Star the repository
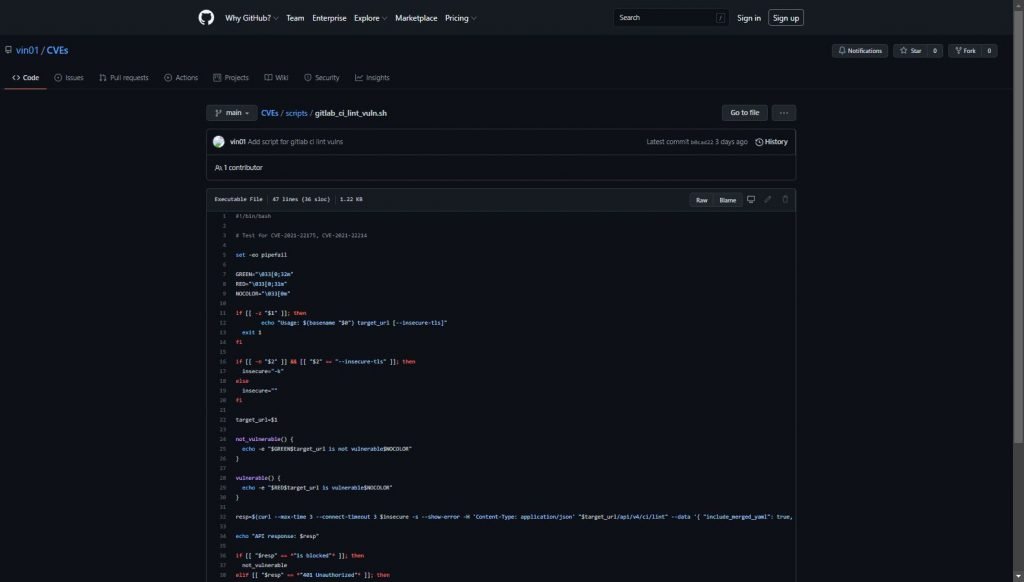Viewport: 1024px width, 582px height. coord(910,50)
